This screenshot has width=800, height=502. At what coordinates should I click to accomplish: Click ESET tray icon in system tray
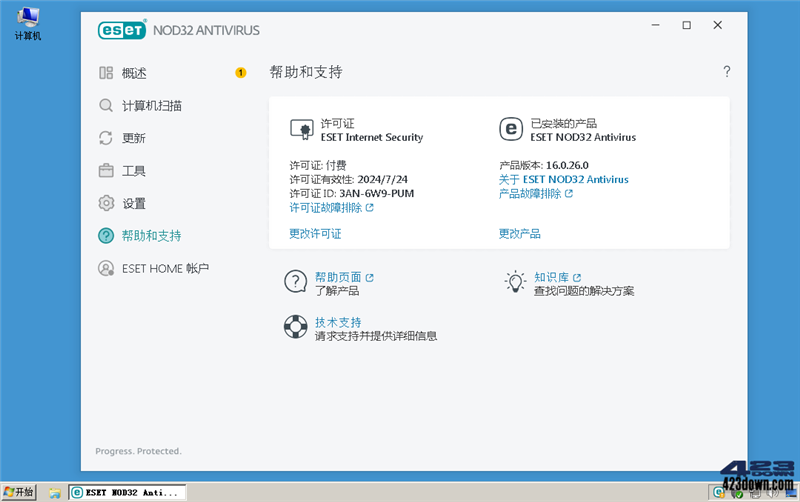click(719, 492)
